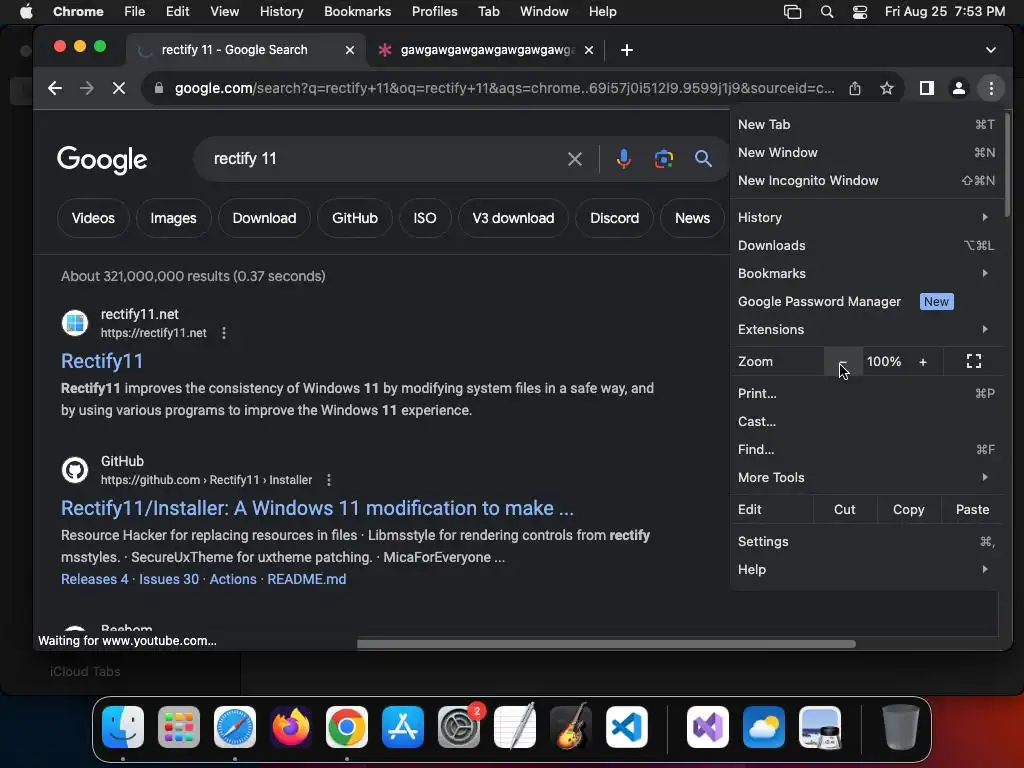Open the Chrome profile icon

coord(959,88)
